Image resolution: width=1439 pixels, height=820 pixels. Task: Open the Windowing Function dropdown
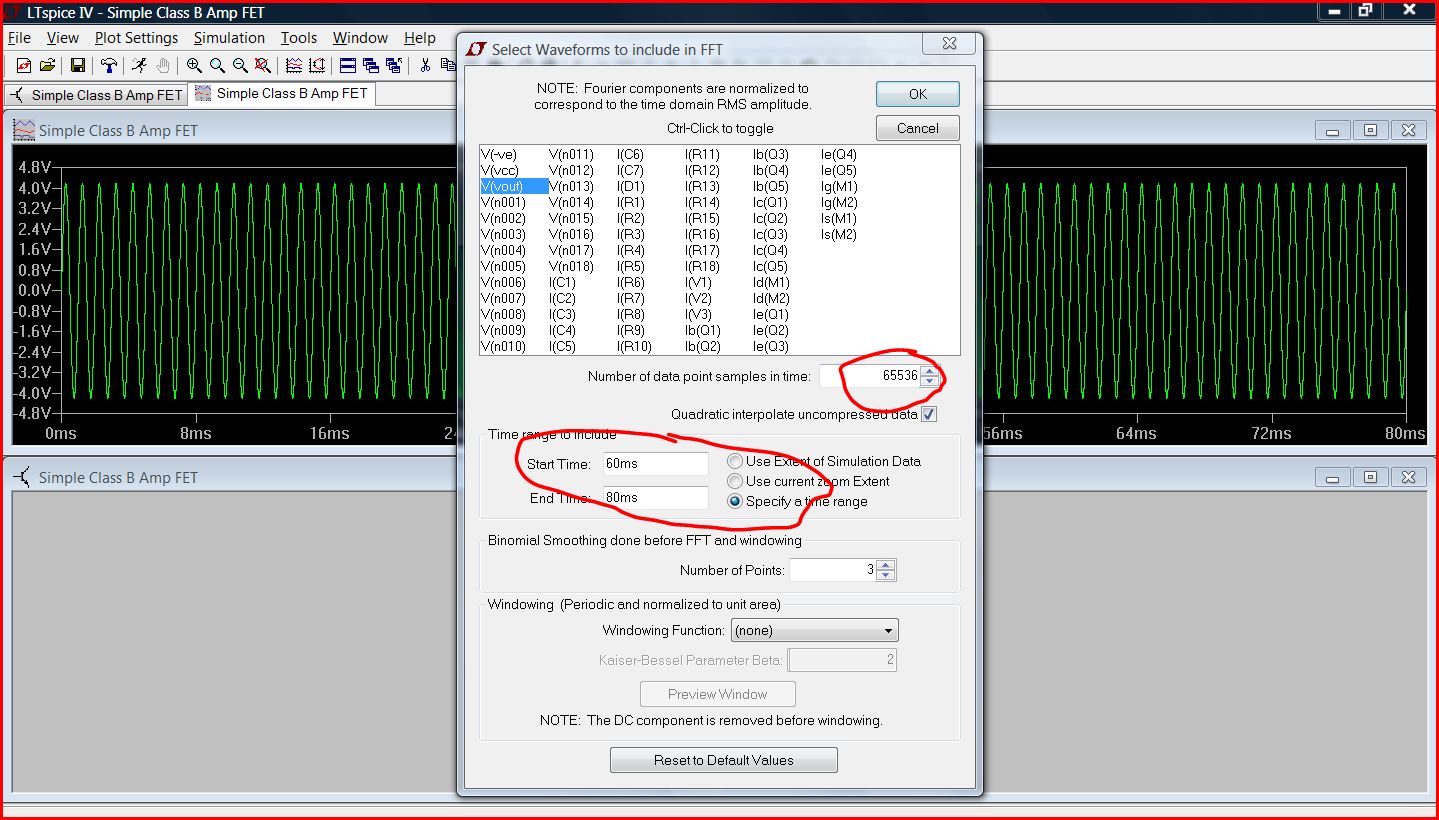pos(815,630)
